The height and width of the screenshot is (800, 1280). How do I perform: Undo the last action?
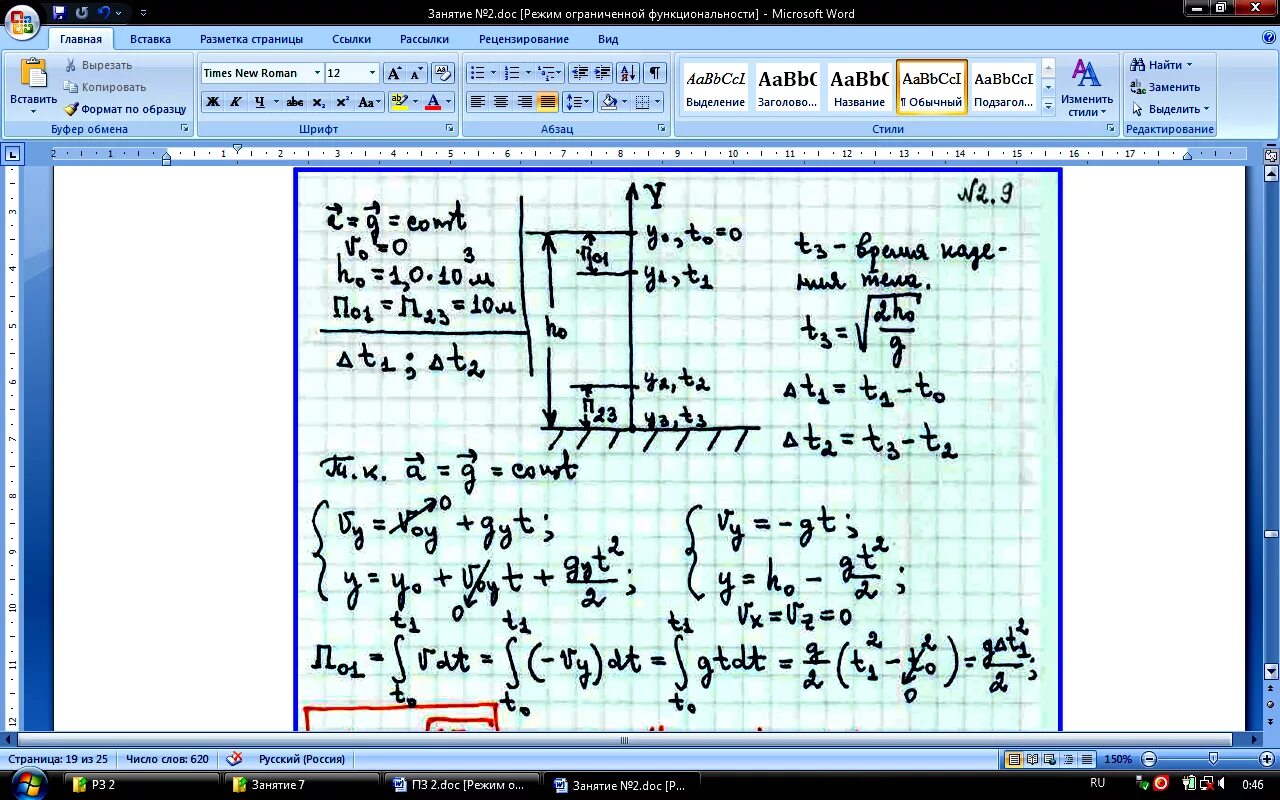[81, 13]
